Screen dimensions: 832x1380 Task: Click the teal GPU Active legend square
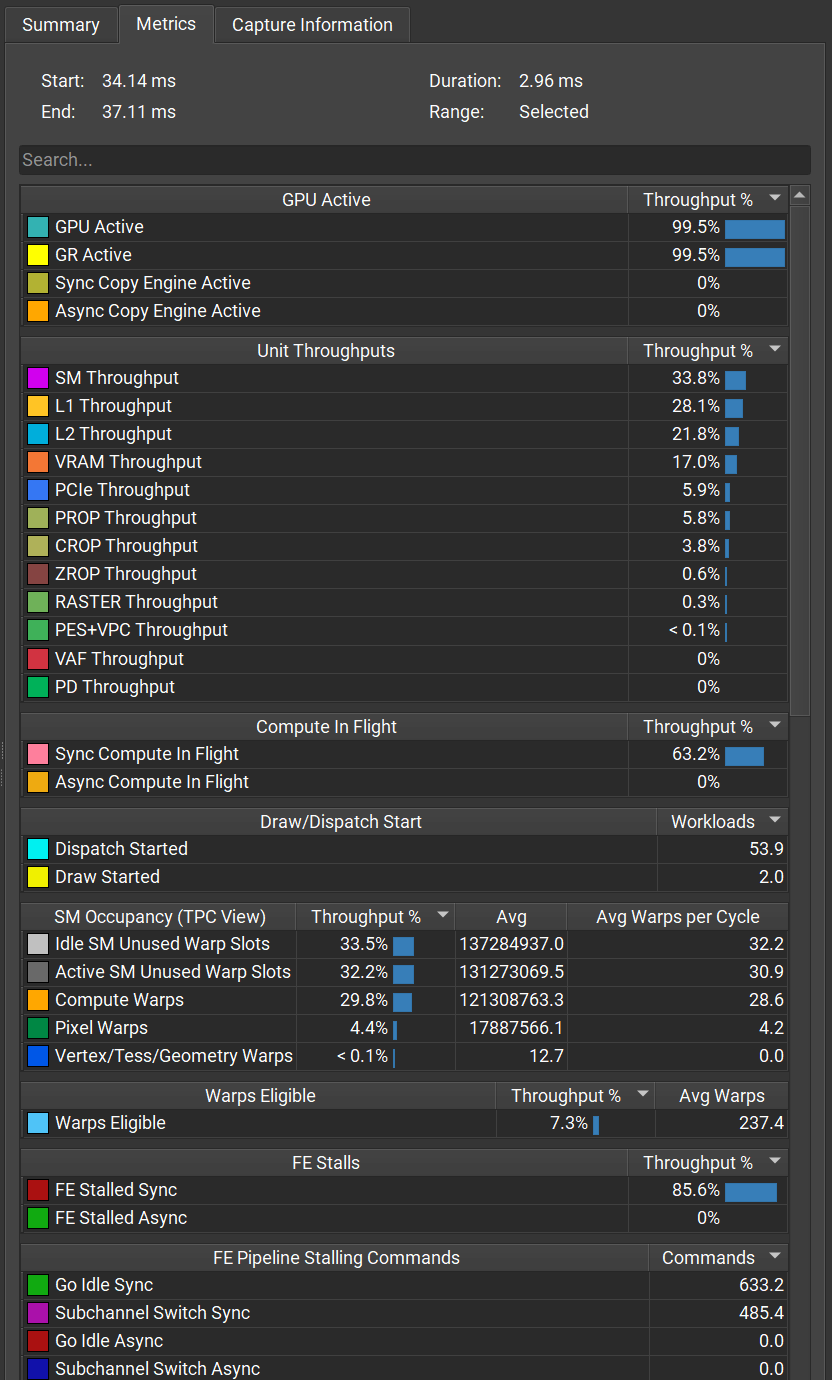pos(37,227)
